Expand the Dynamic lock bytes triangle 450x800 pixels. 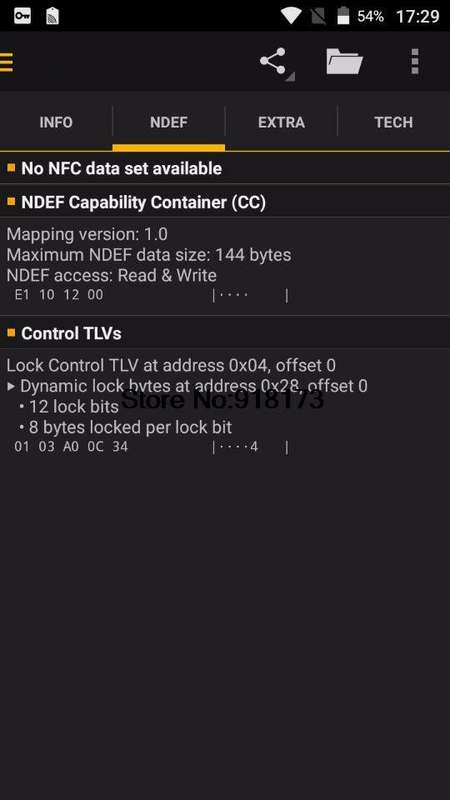tap(11, 386)
